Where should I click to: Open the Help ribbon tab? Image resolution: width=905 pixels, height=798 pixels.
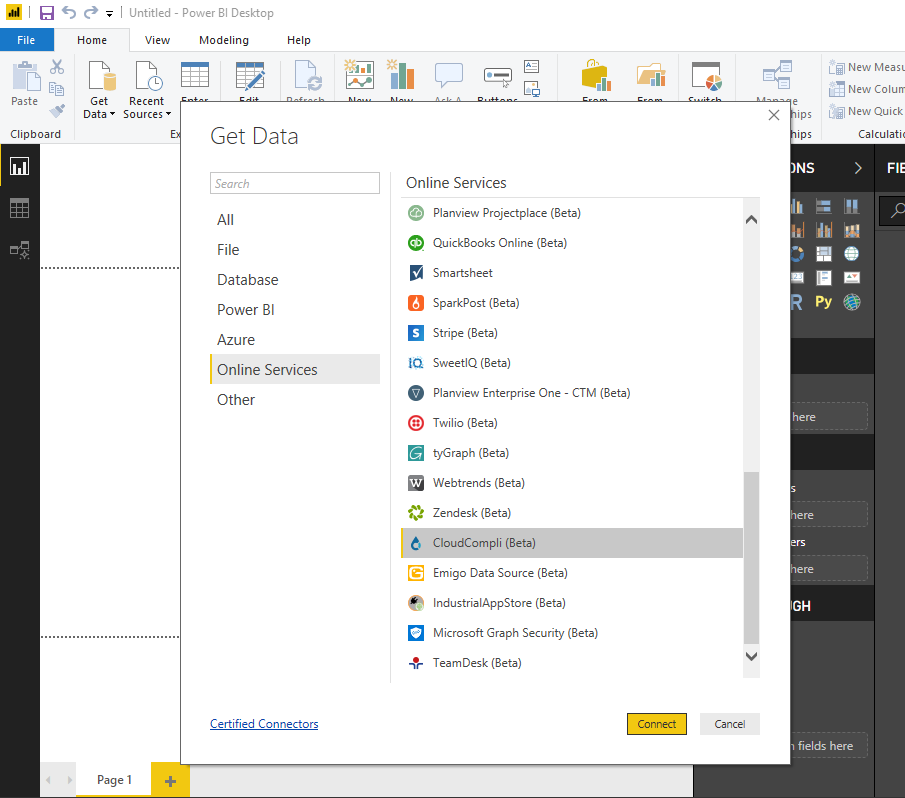point(298,40)
